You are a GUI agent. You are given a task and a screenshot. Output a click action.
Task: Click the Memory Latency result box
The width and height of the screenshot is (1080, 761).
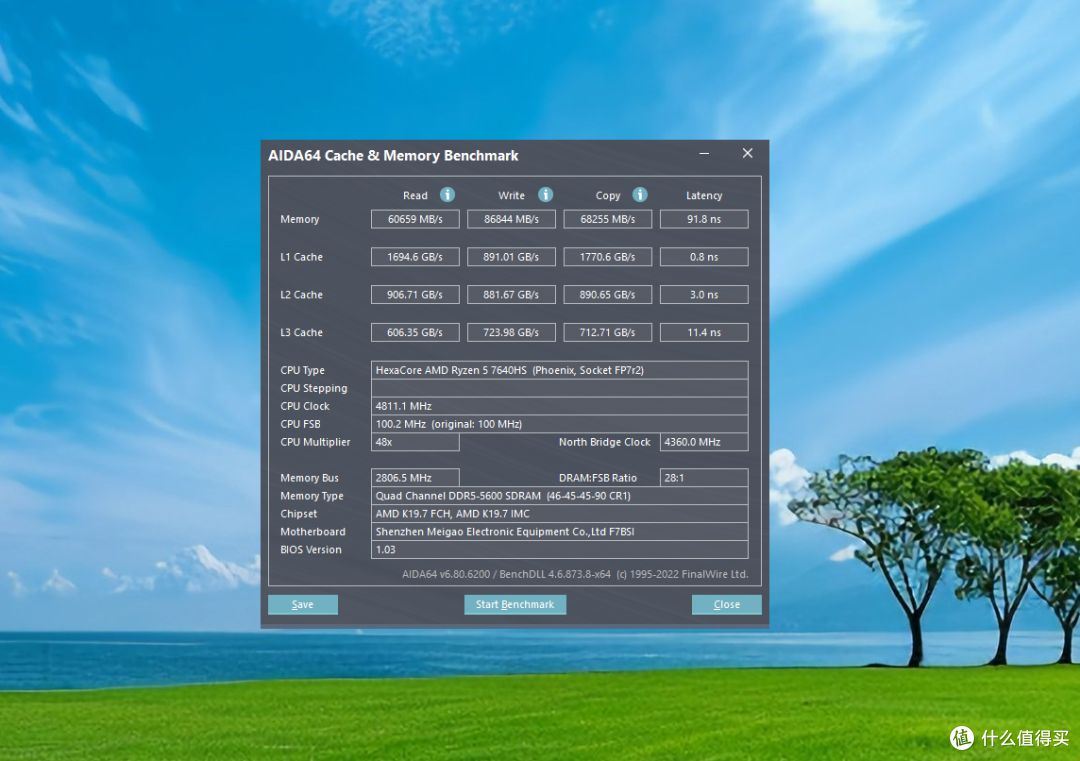coord(704,219)
